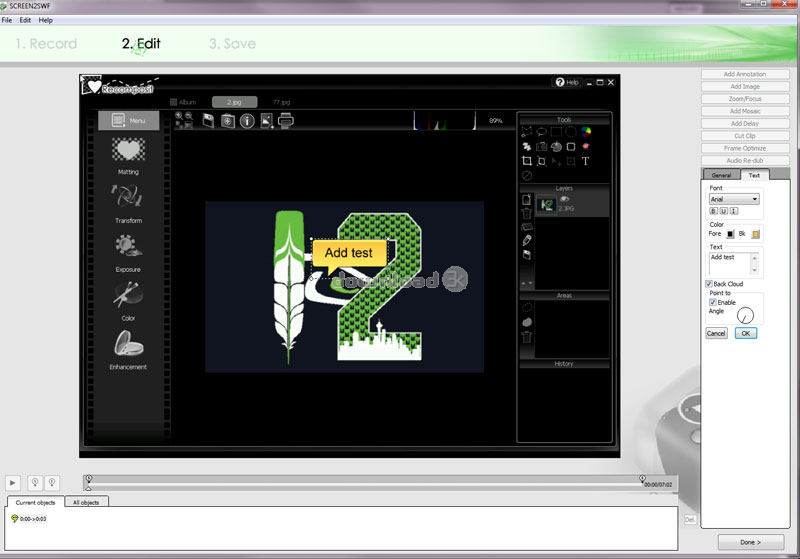800x559 pixels.
Task: Click the delete area trash icon
Action: [527, 337]
